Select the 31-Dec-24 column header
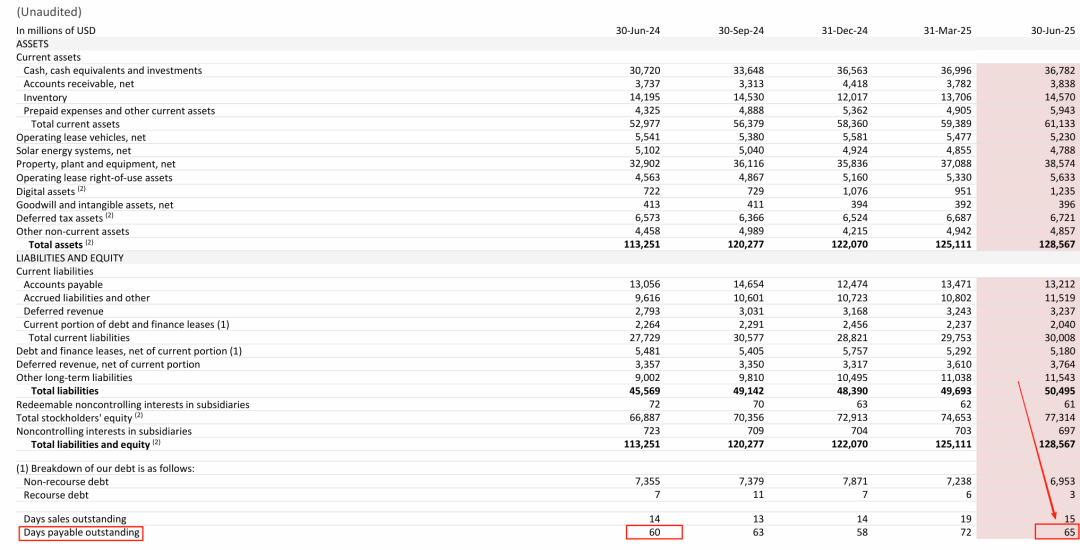This screenshot has height=550, width=1080. (x=844, y=30)
